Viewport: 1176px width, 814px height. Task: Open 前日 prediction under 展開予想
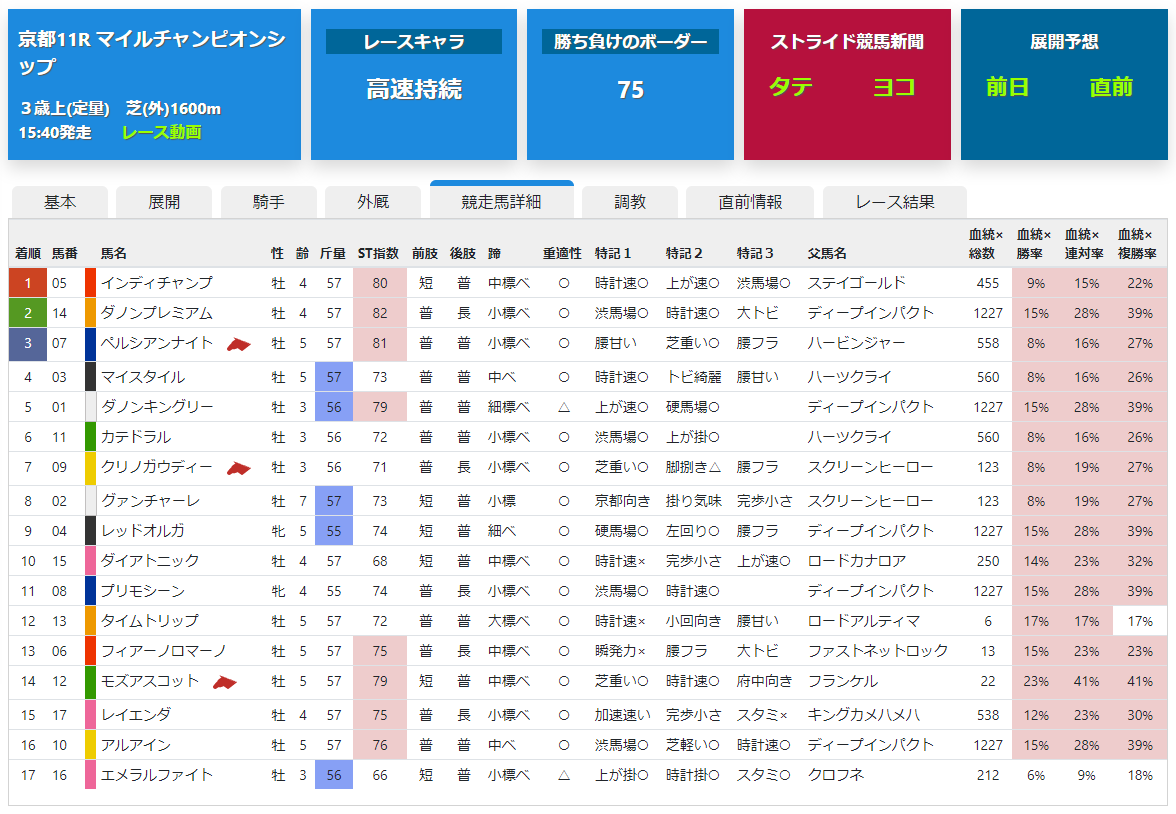(1006, 86)
